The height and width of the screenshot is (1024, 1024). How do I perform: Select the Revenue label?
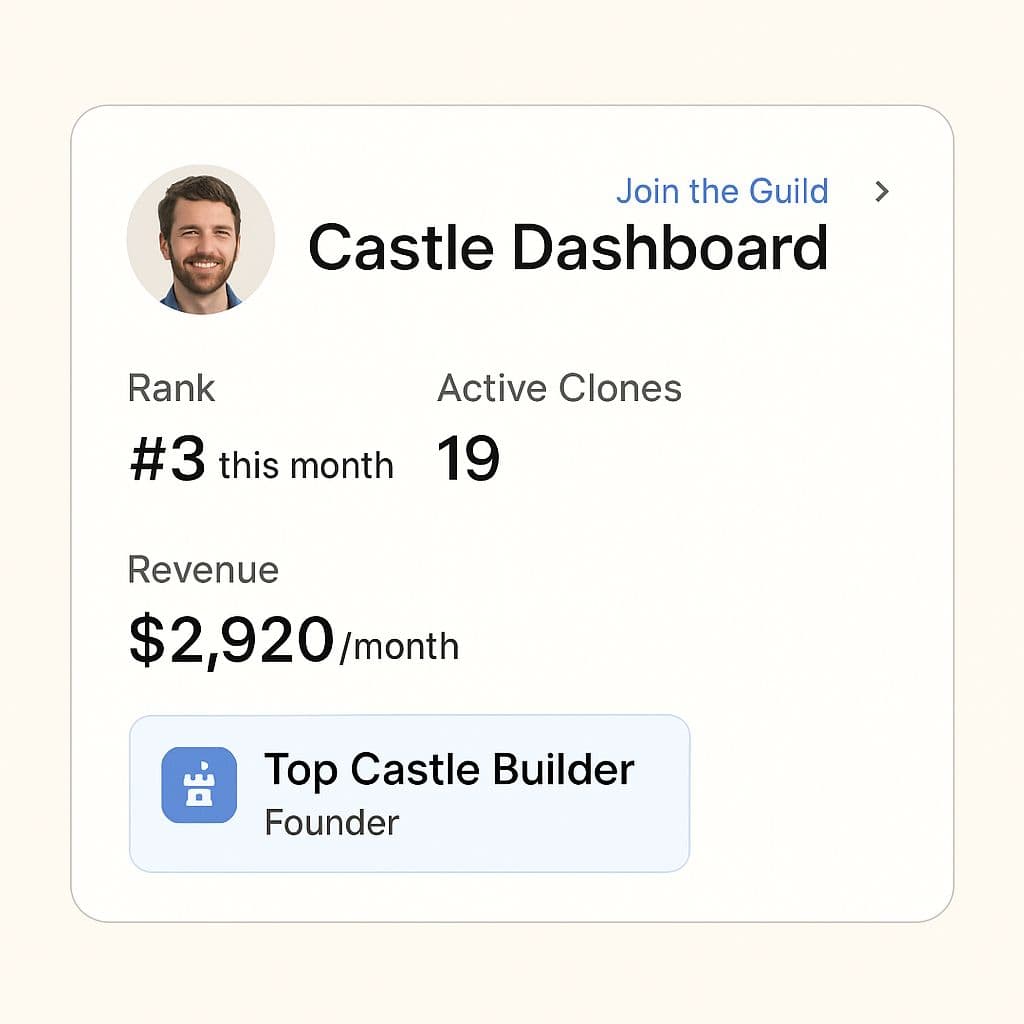(x=203, y=570)
